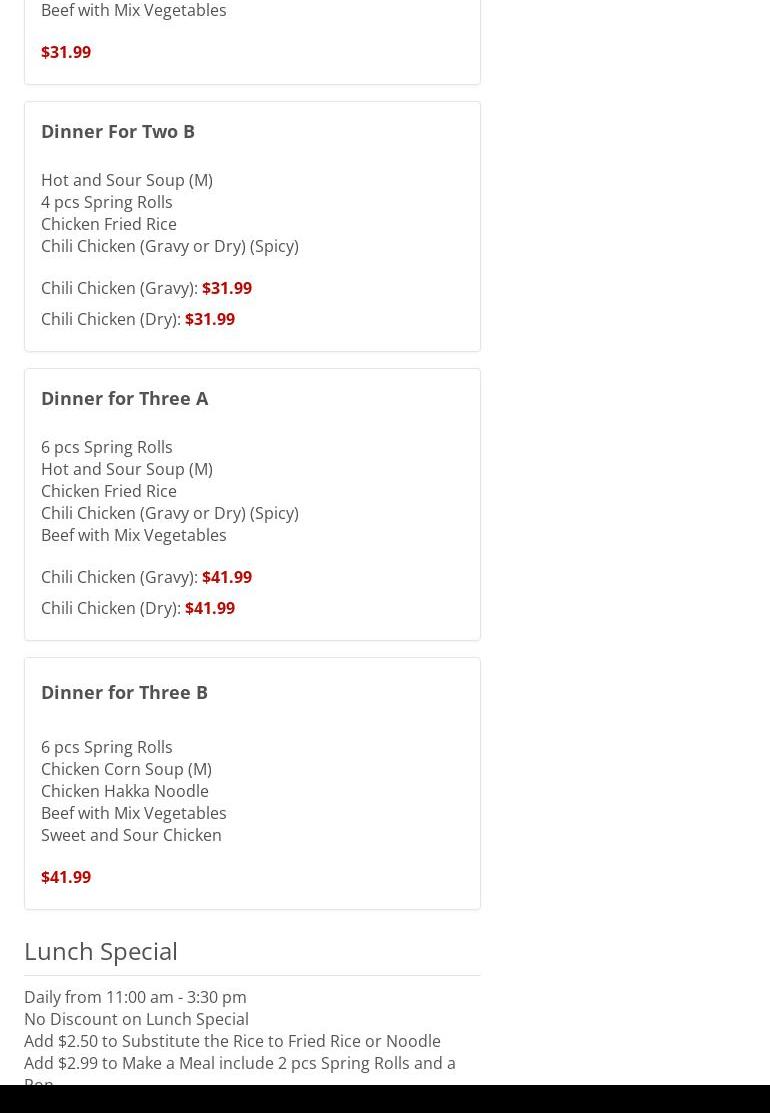
Task: Click the Dinner for Three A title
Action: pos(125,399)
